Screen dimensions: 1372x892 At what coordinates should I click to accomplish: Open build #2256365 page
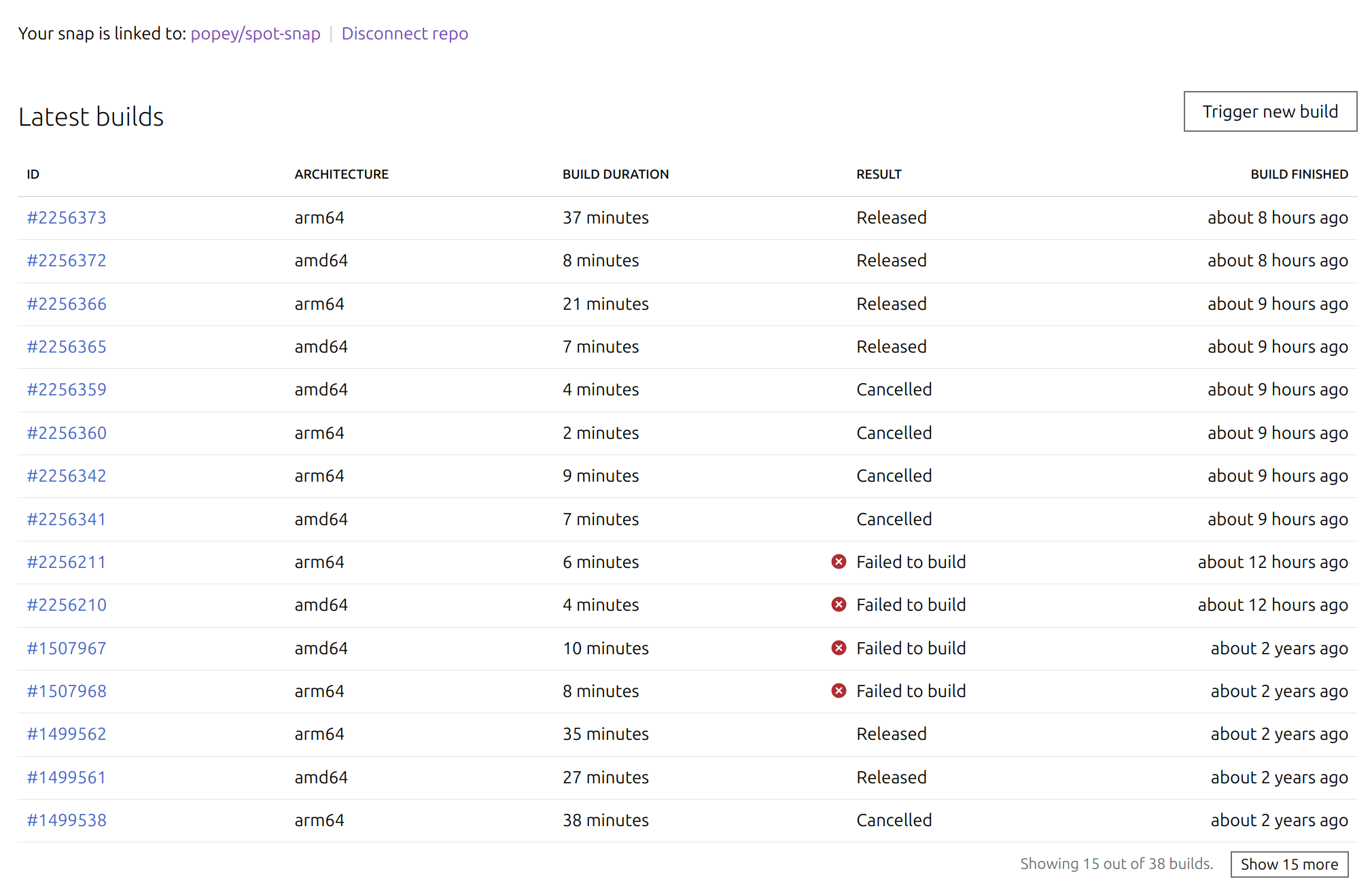click(67, 346)
